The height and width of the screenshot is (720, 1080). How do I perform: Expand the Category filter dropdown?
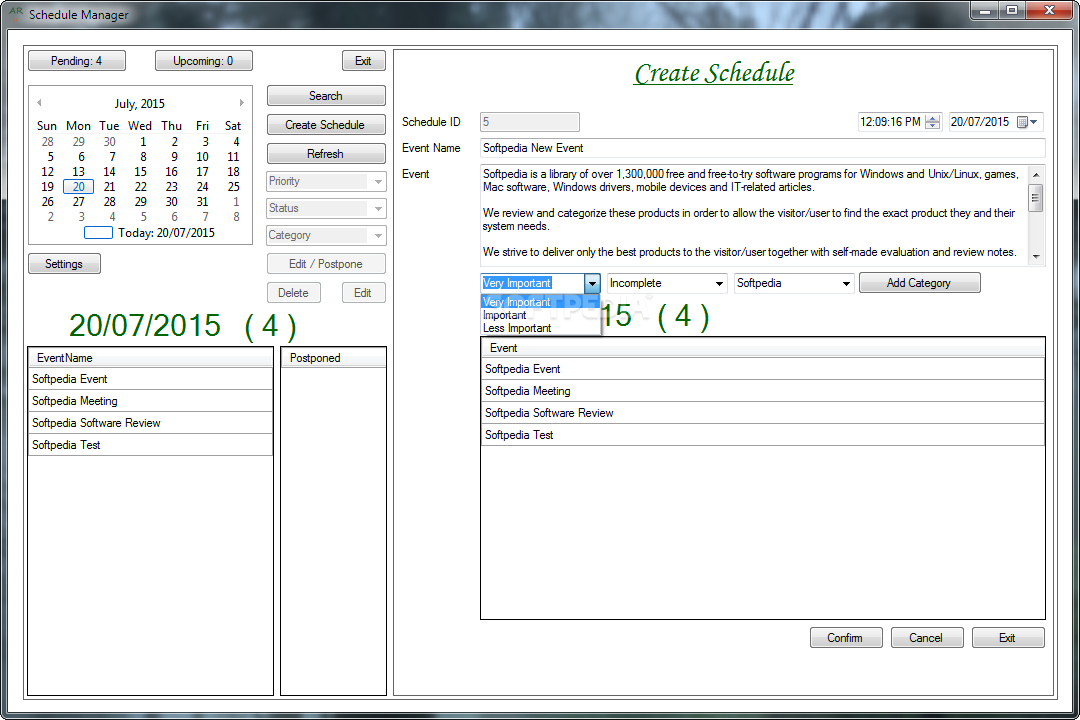[378, 235]
